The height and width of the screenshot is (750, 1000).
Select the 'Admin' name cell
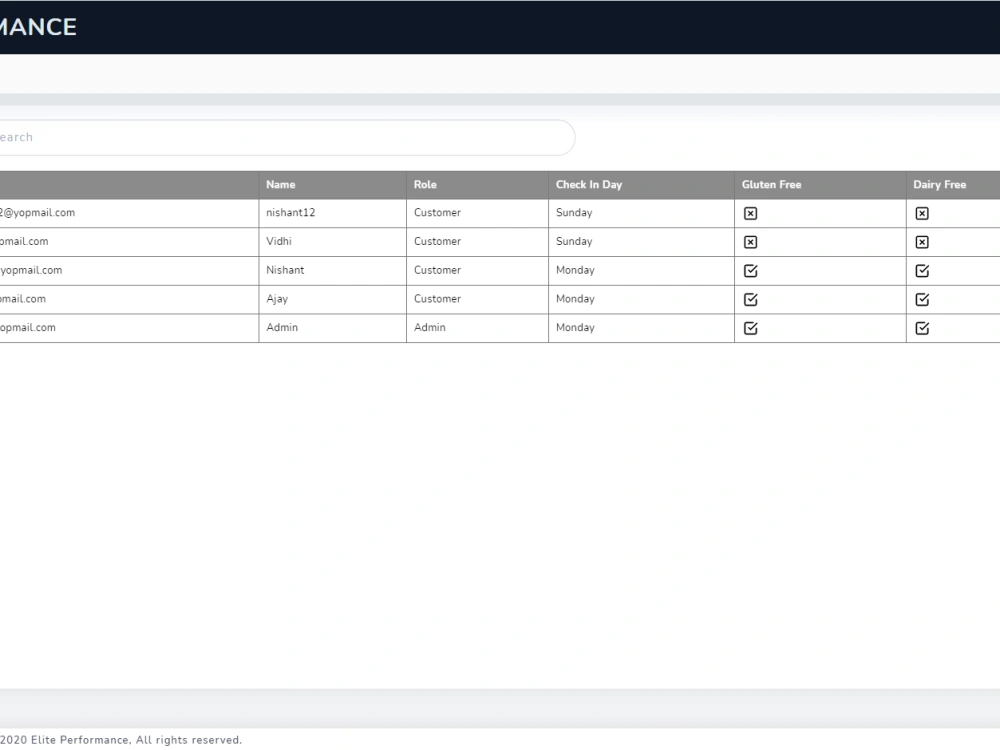(x=332, y=328)
